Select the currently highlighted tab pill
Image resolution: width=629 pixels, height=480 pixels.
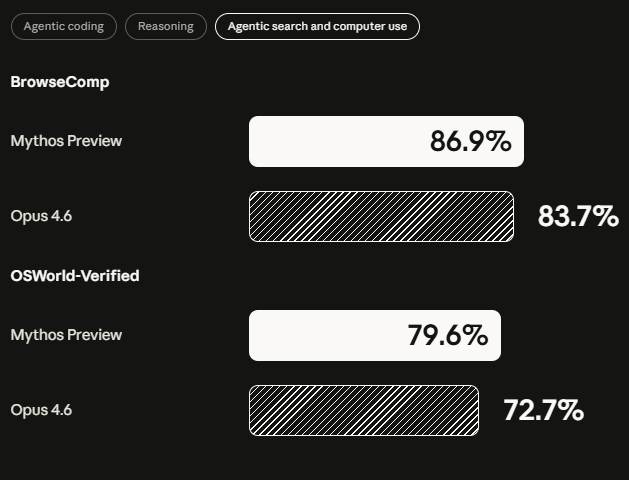point(317,26)
